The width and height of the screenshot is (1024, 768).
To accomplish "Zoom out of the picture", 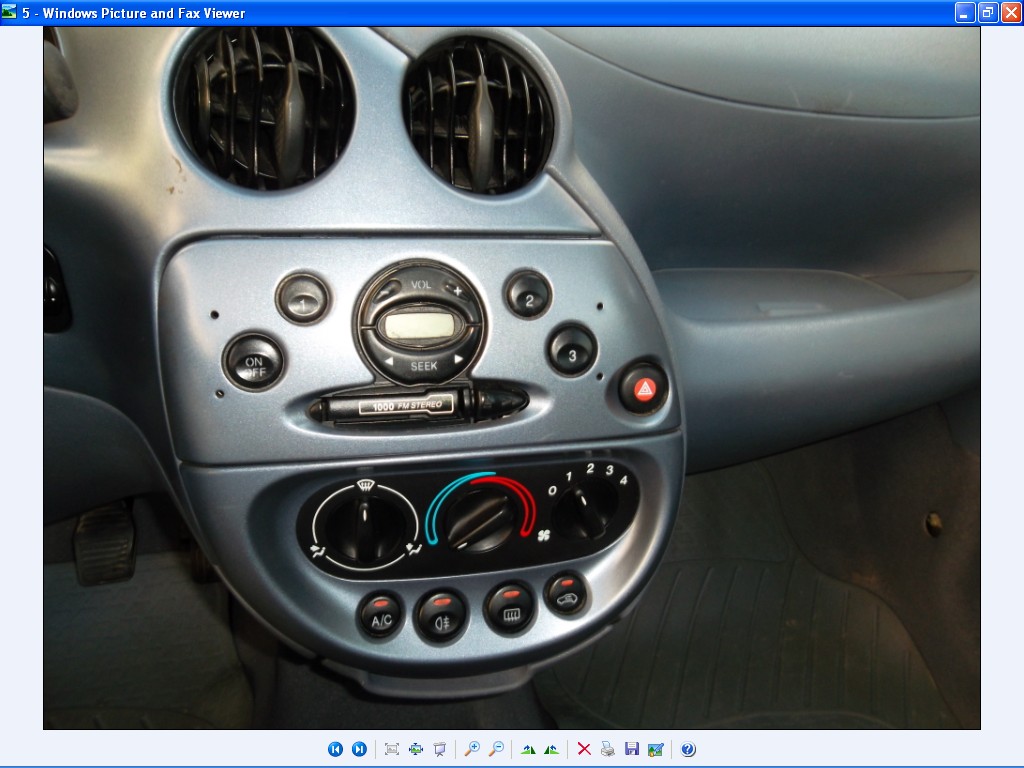I will click(496, 749).
